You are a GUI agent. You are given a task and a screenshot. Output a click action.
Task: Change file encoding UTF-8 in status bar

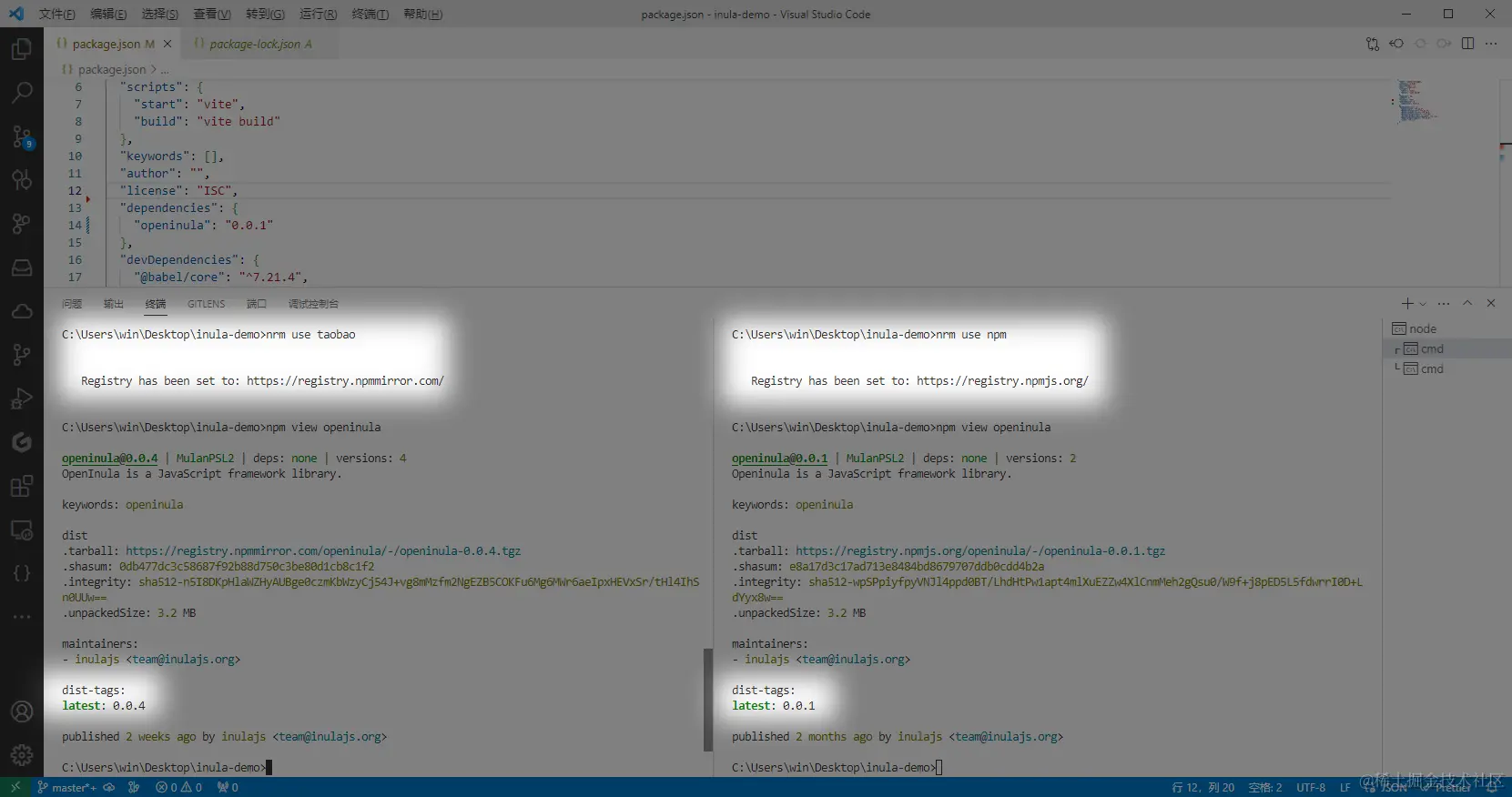pyautogui.click(x=1311, y=787)
